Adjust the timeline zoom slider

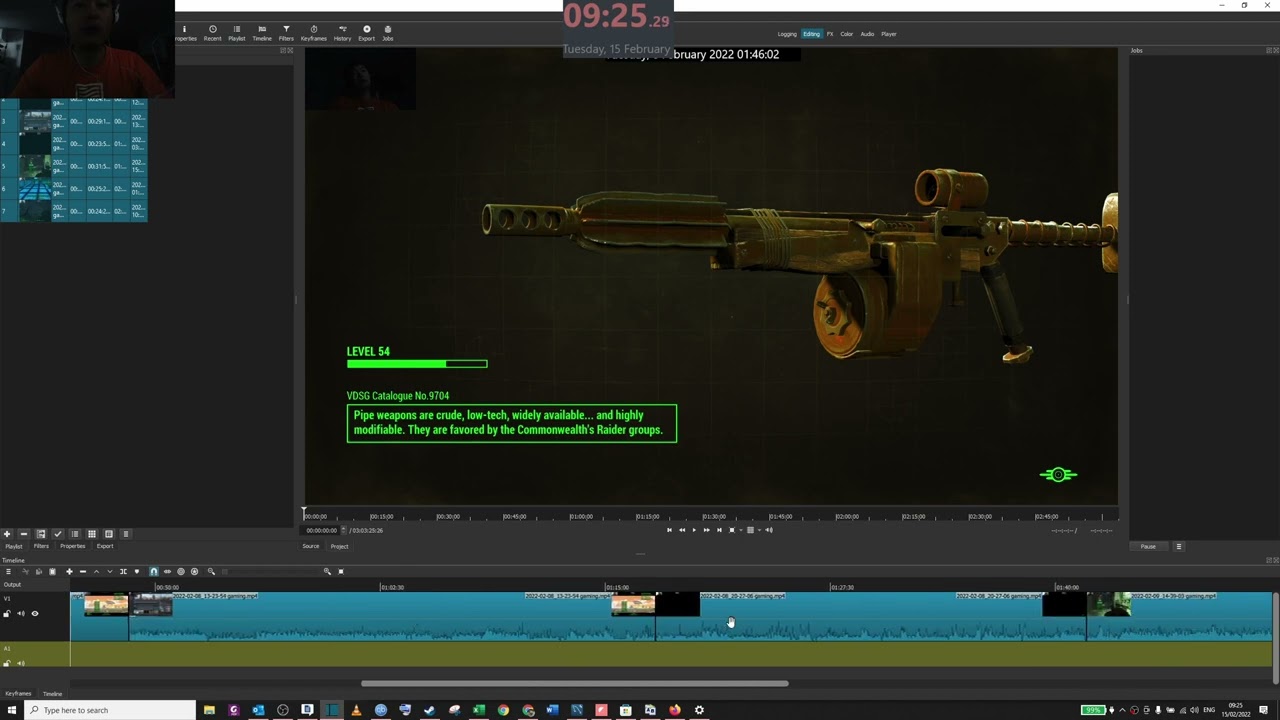tap(269, 571)
